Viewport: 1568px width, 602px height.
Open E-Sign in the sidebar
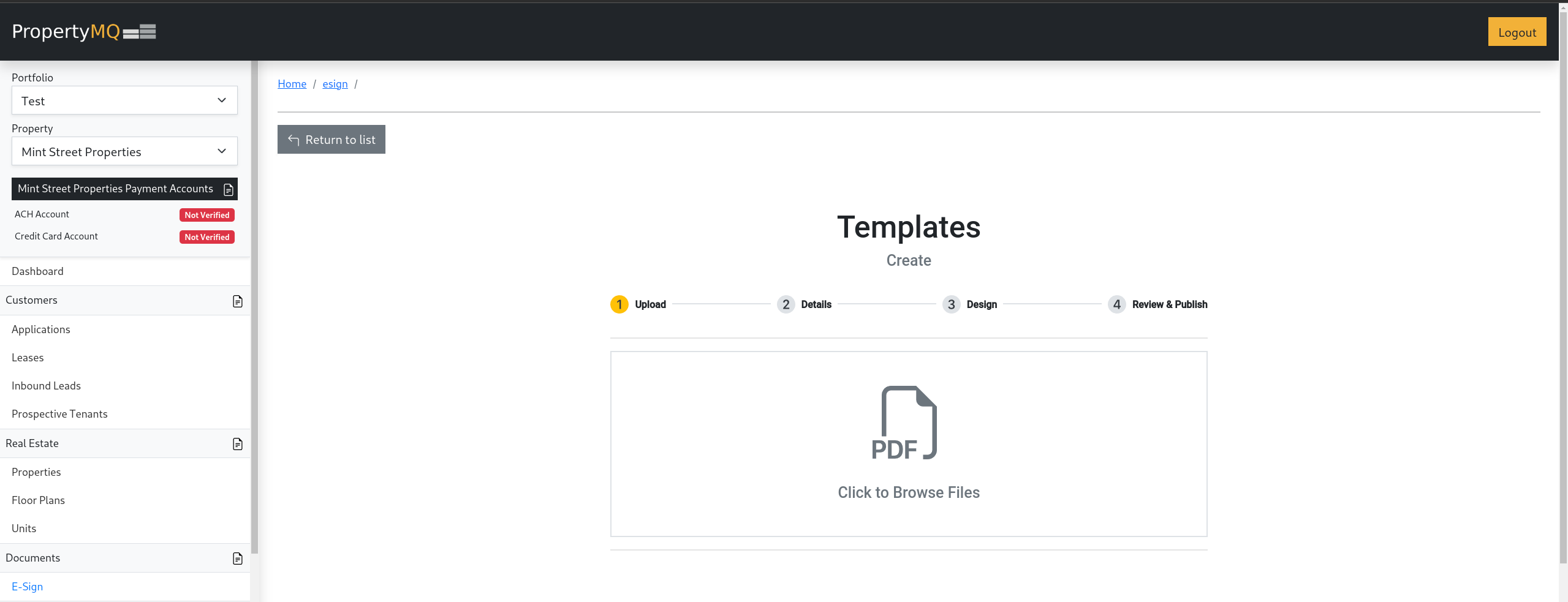(28, 587)
